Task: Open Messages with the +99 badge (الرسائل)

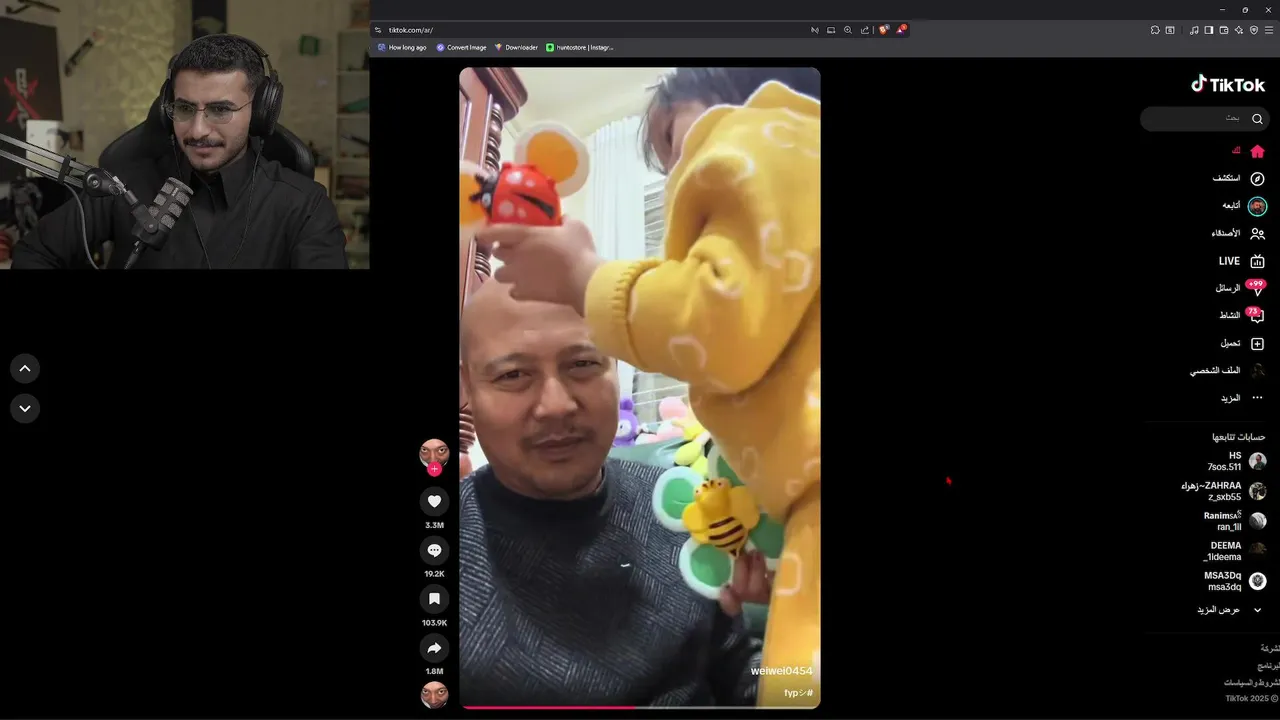Action: [x=1257, y=288]
